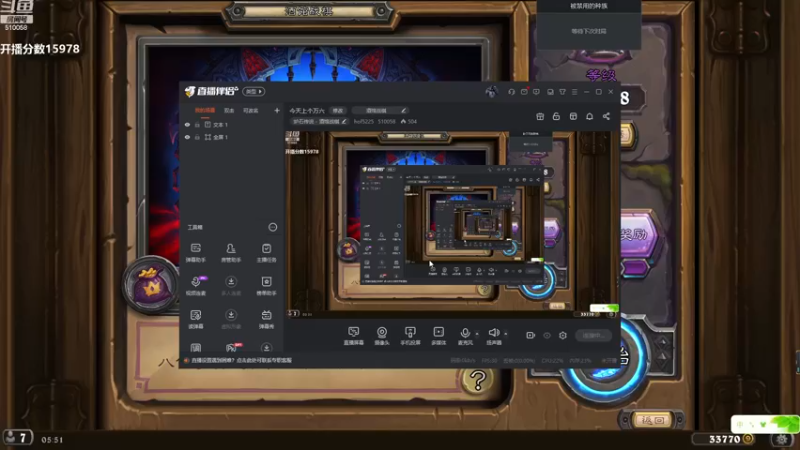Download the greyed-out middle tool in third row
Image resolution: width=800 pixels, height=450 pixels.
[x=231, y=319]
